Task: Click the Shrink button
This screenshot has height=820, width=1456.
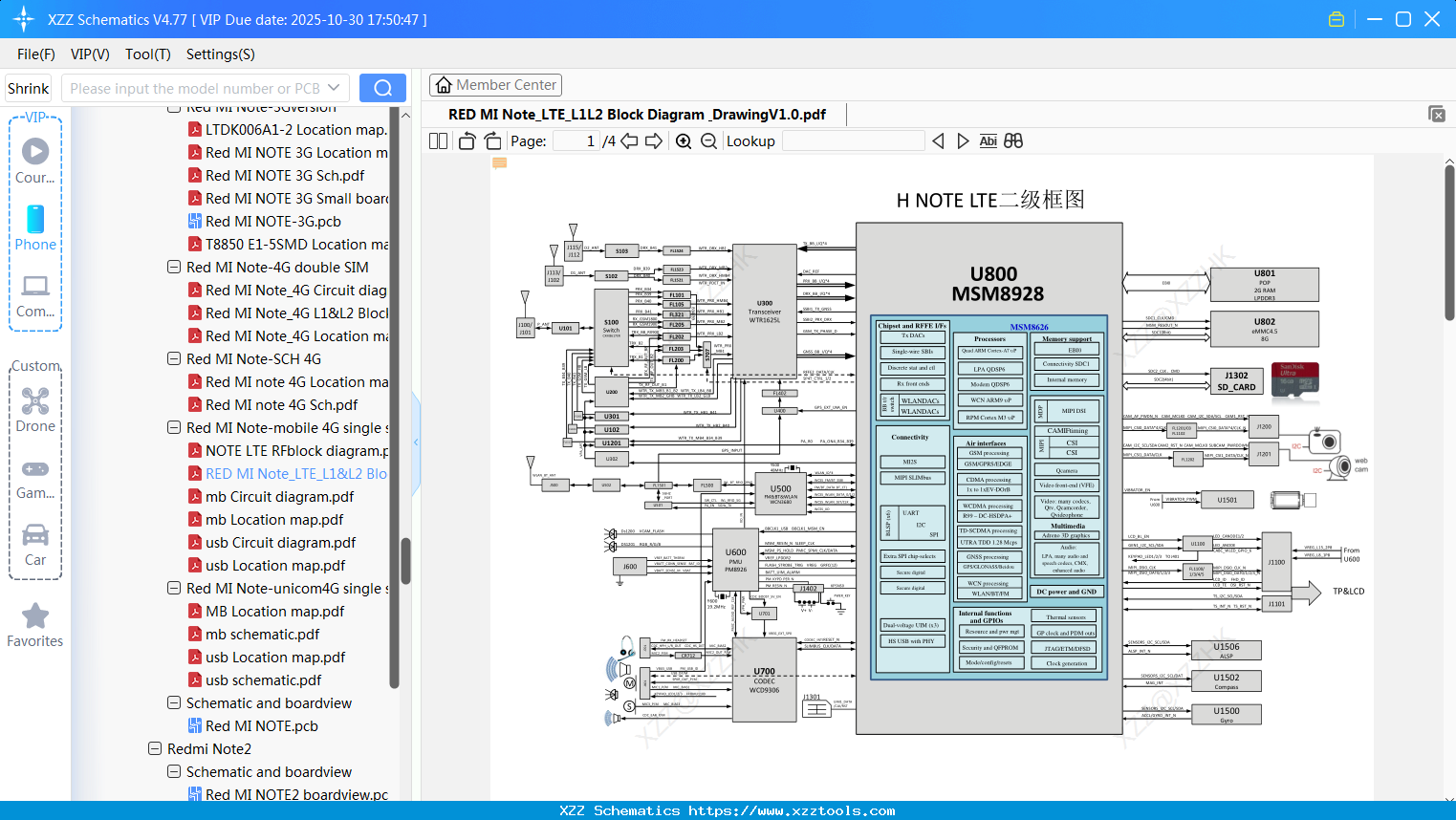Action: (x=28, y=88)
